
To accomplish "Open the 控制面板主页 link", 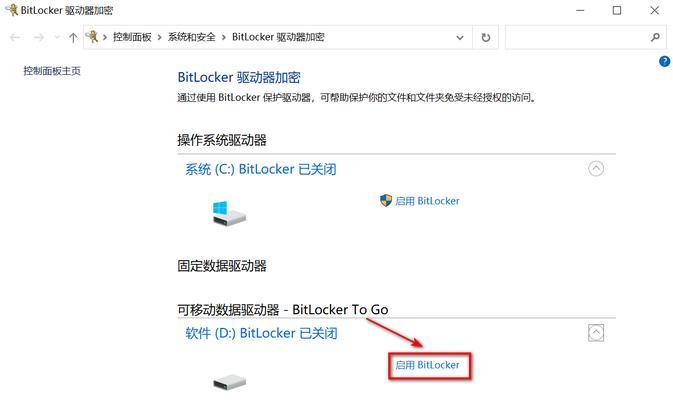I will 52,71.
